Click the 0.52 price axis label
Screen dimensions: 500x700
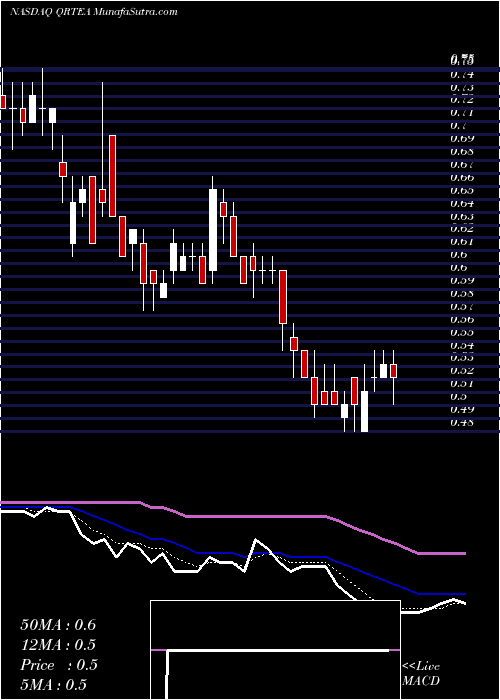click(462, 371)
